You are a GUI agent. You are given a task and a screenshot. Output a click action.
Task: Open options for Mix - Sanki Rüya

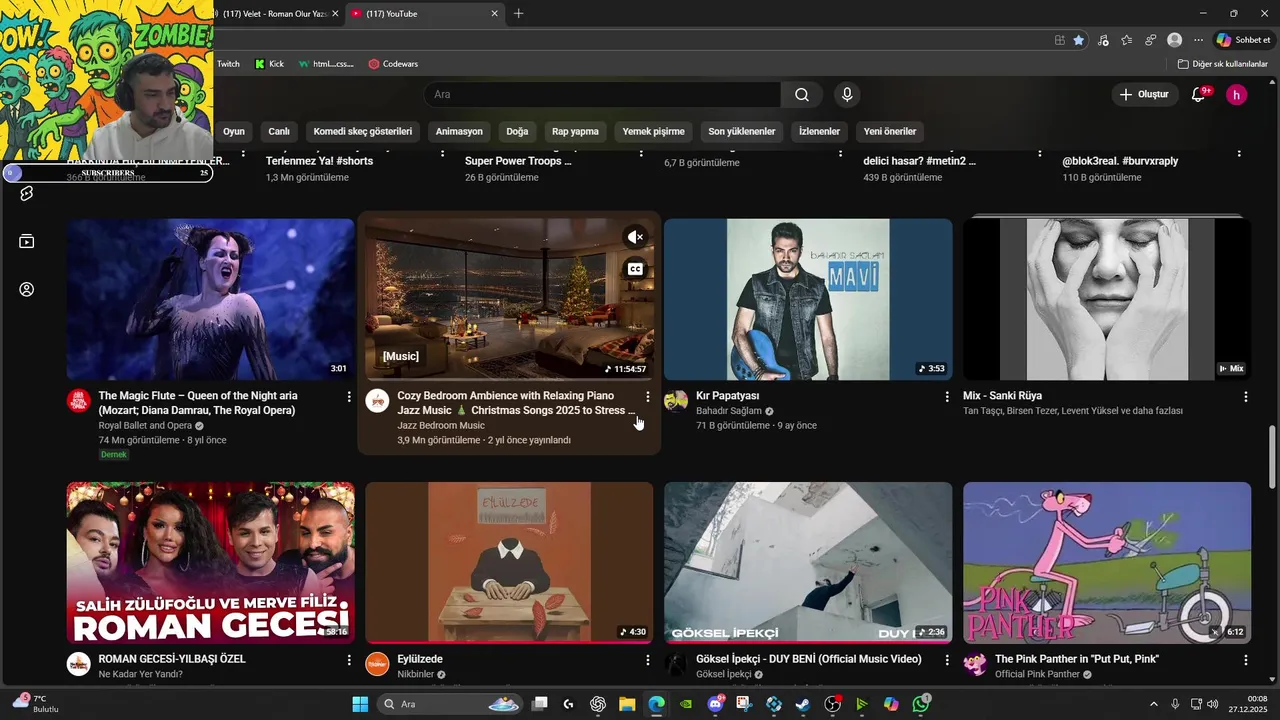pyautogui.click(x=1246, y=397)
